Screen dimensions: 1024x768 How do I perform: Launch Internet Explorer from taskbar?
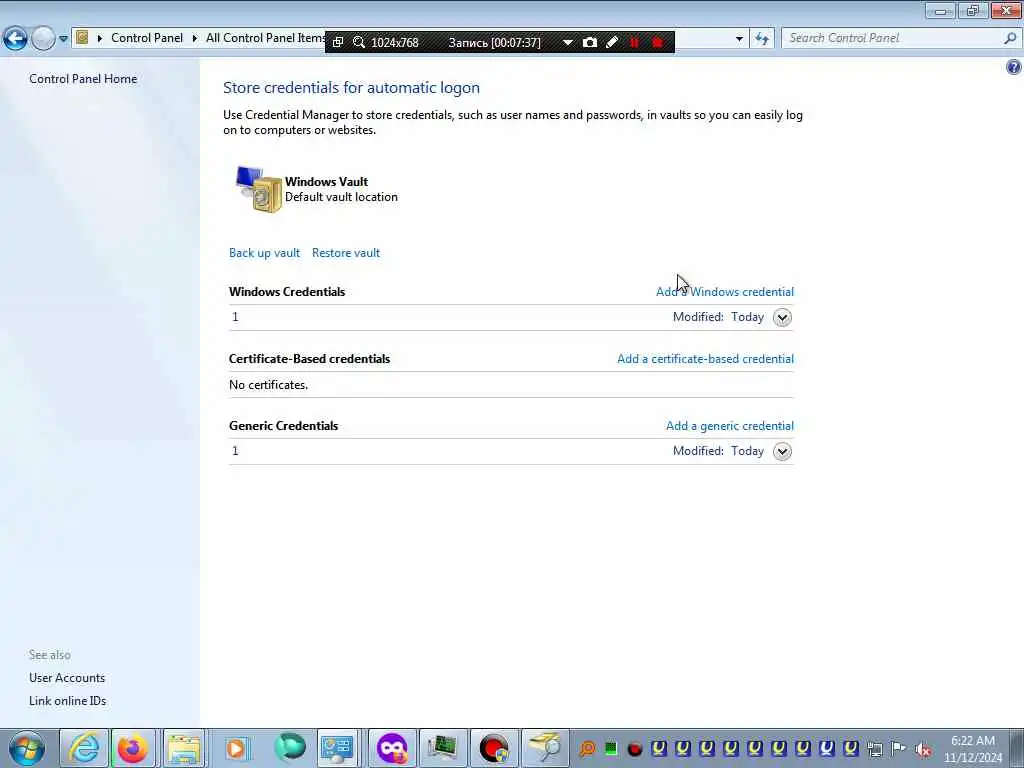pos(84,748)
